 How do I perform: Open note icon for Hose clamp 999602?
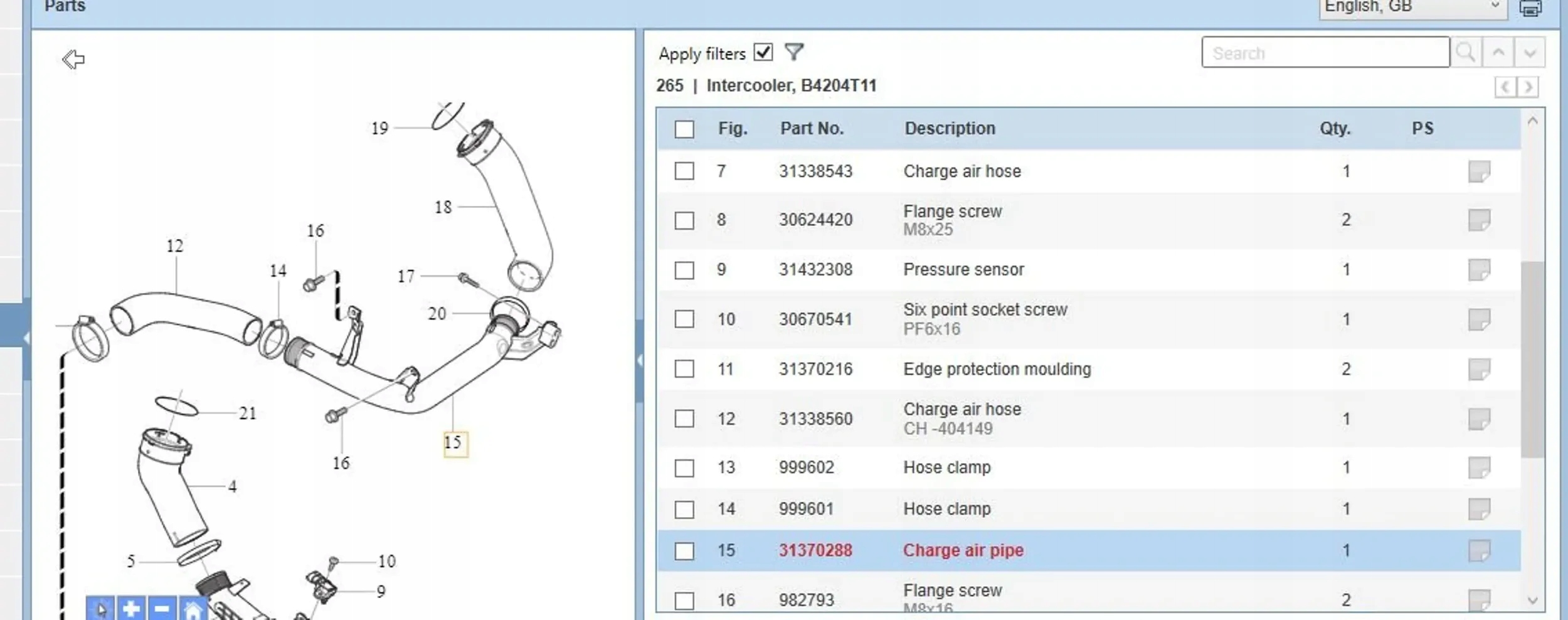[1480, 468]
